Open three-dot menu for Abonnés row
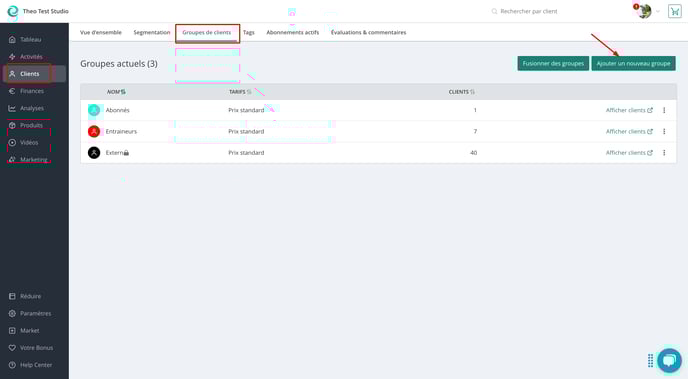 664,110
